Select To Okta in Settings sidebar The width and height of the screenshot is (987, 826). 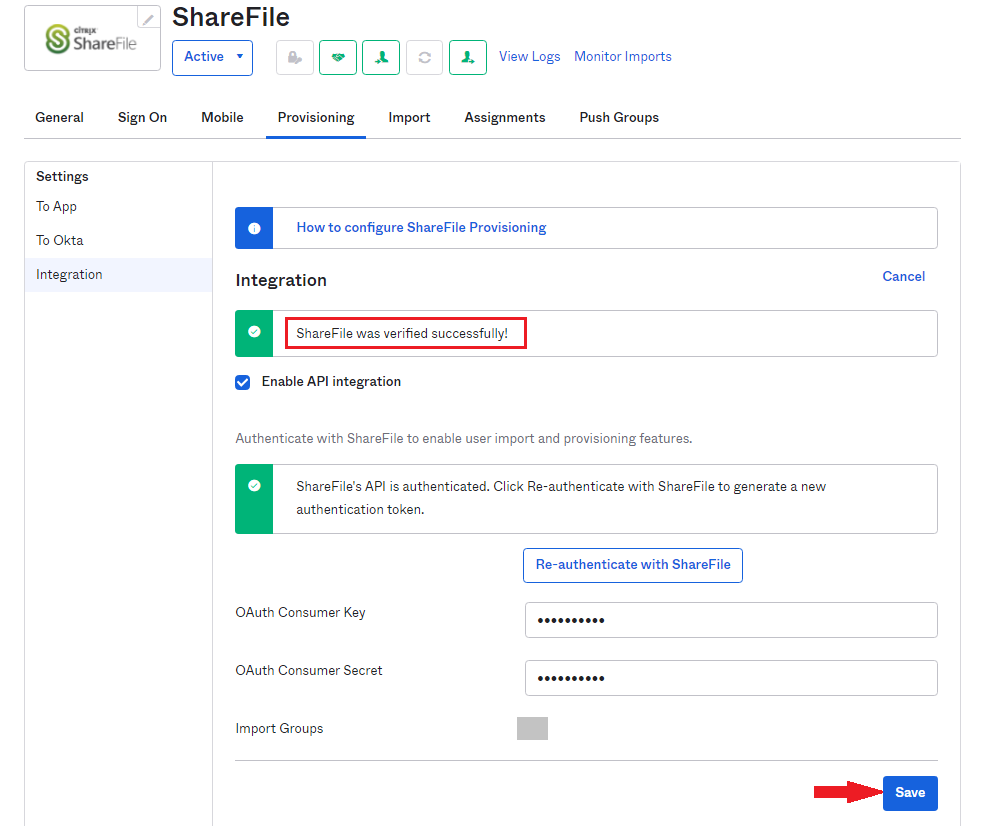pos(60,241)
